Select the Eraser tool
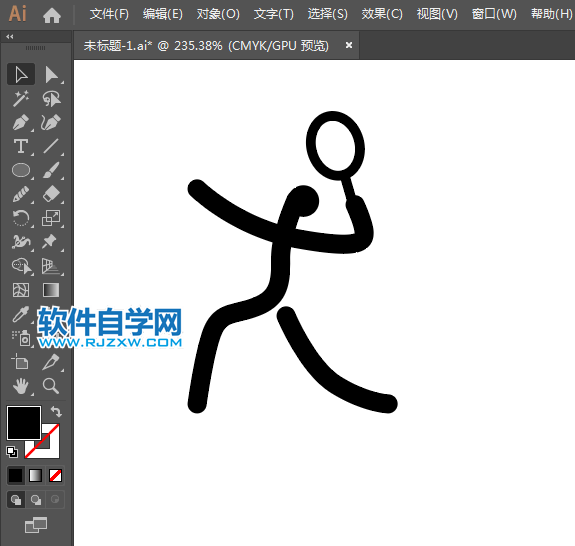The height and width of the screenshot is (546, 575). pos(51,194)
